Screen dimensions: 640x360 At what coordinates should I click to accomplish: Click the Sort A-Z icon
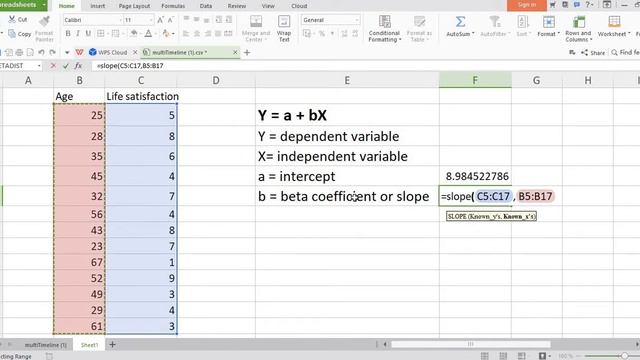(x=522, y=22)
